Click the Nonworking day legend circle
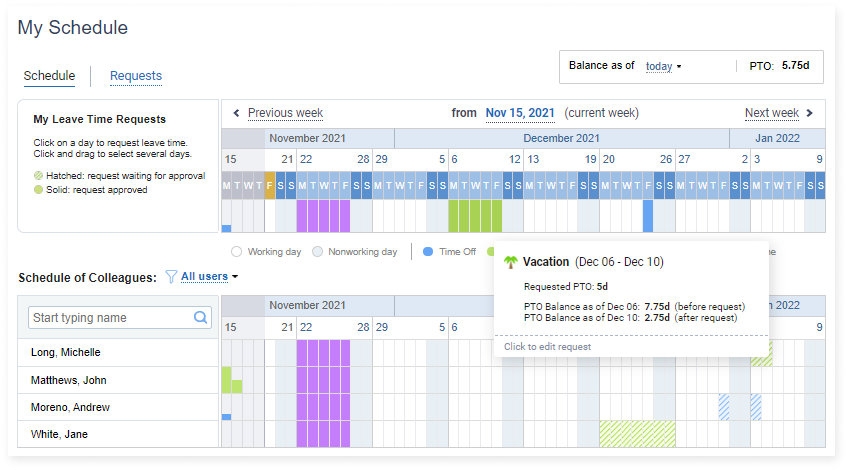Viewport: 847px width, 470px height. click(x=318, y=252)
